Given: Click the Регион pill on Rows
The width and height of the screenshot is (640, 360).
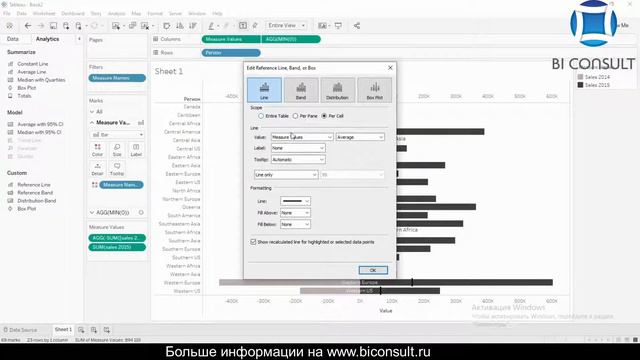Looking at the screenshot, I should 231,53.
